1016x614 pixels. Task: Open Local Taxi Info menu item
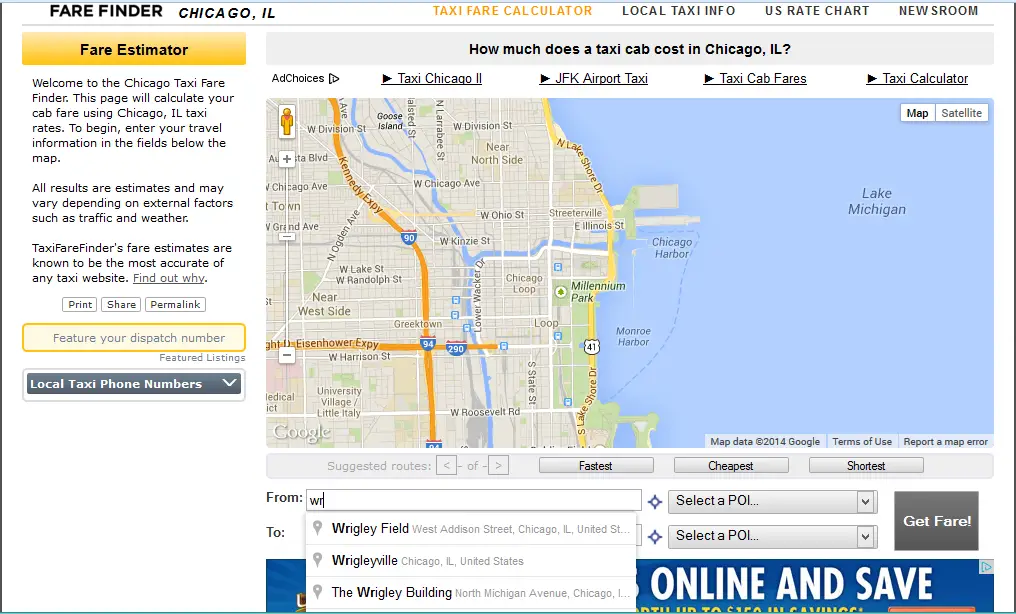[x=678, y=11]
